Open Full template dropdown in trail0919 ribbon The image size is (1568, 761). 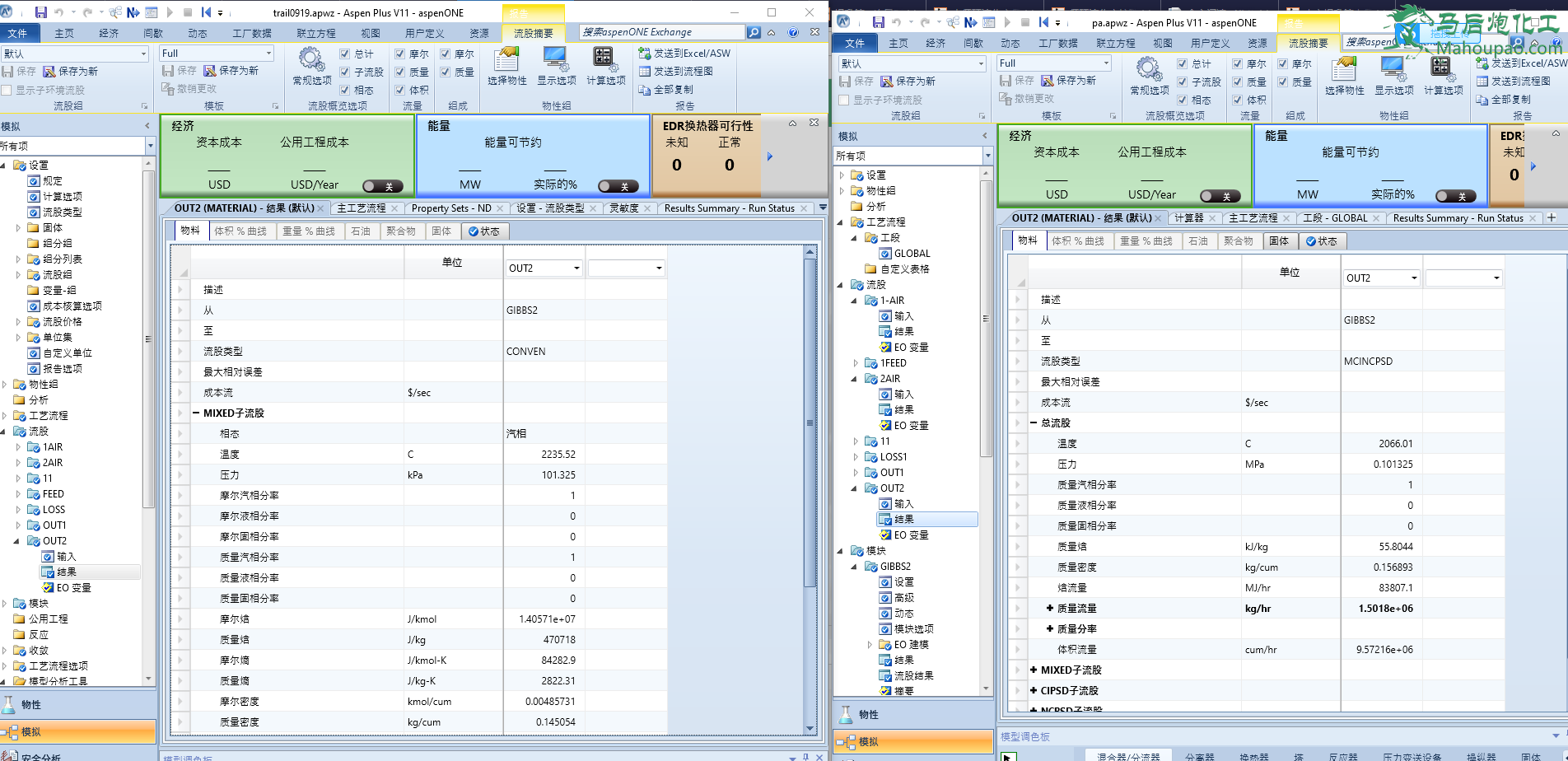pyautogui.click(x=268, y=54)
